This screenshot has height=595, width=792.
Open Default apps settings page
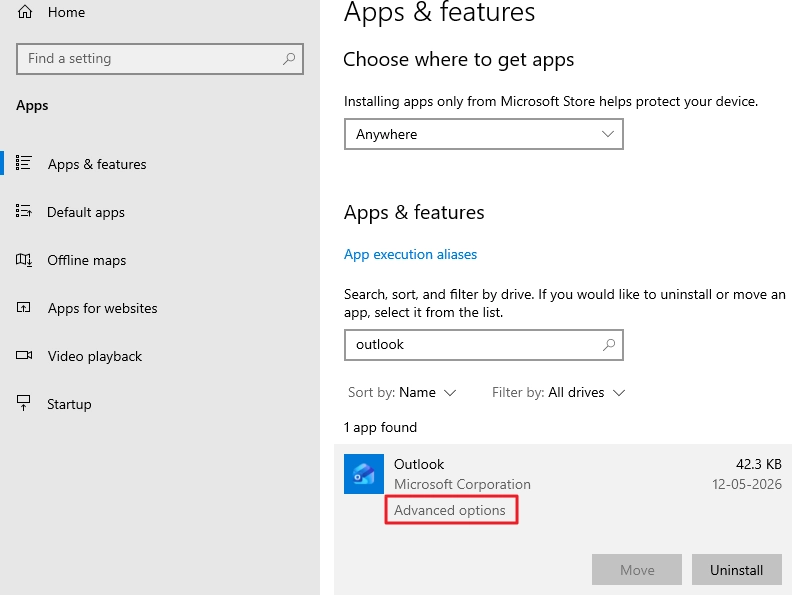pos(86,212)
